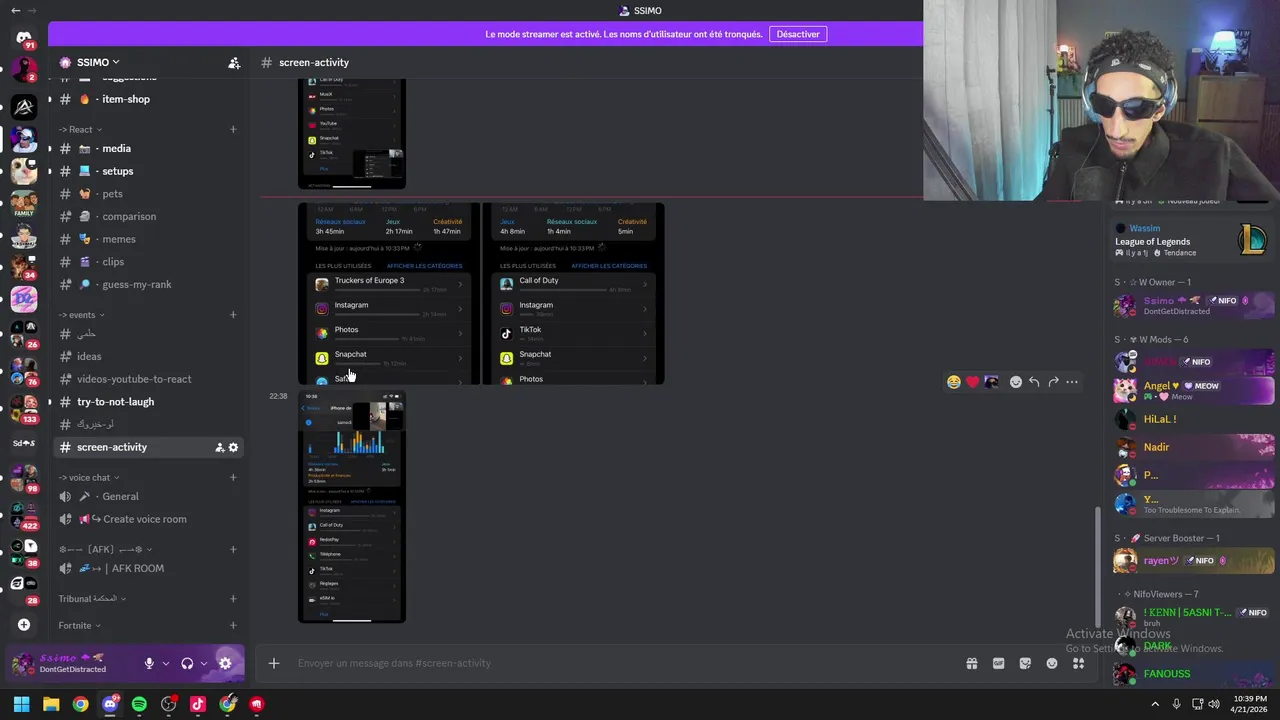This screenshot has width=1280, height=720.
Task: Join Create voice room channel
Action: (148, 519)
